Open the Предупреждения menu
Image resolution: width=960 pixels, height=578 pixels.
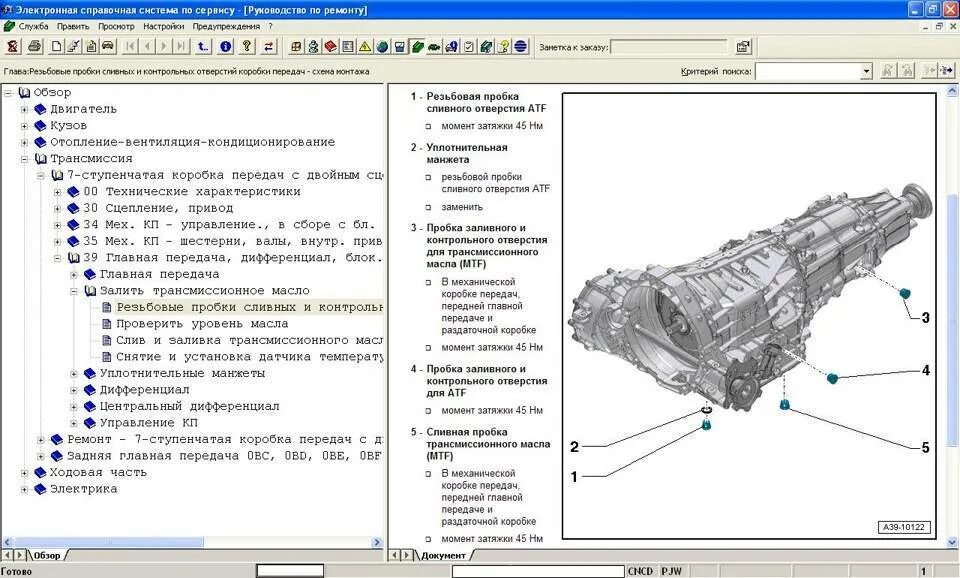coord(226,26)
